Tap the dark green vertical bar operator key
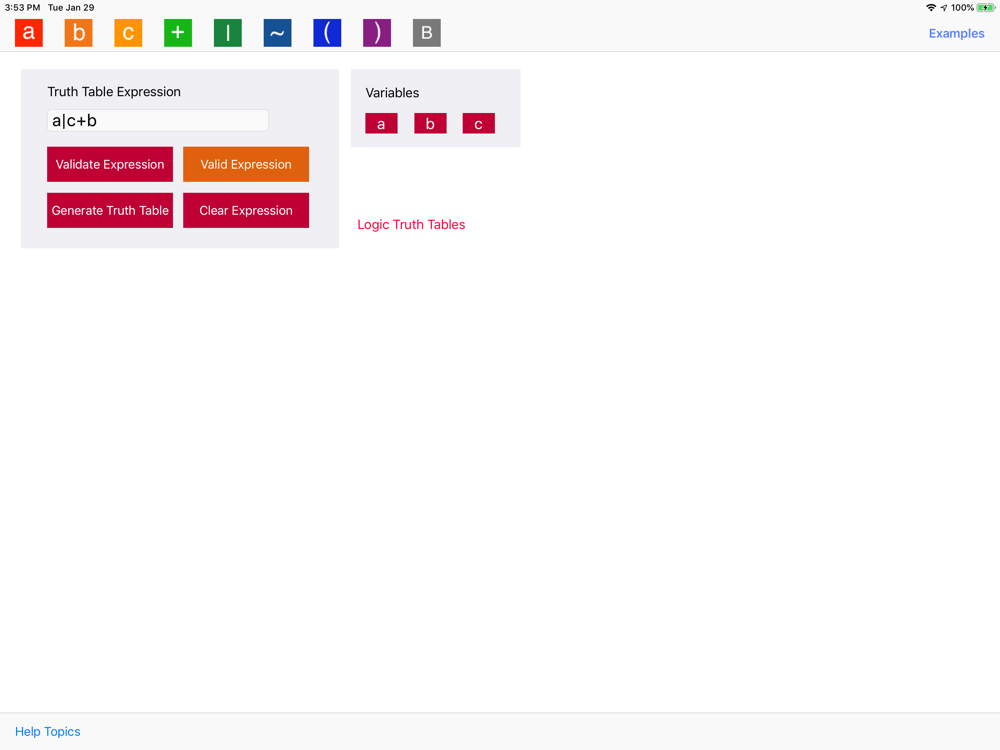Image resolution: width=1000 pixels, height=750 pixels. coord(228,33)
